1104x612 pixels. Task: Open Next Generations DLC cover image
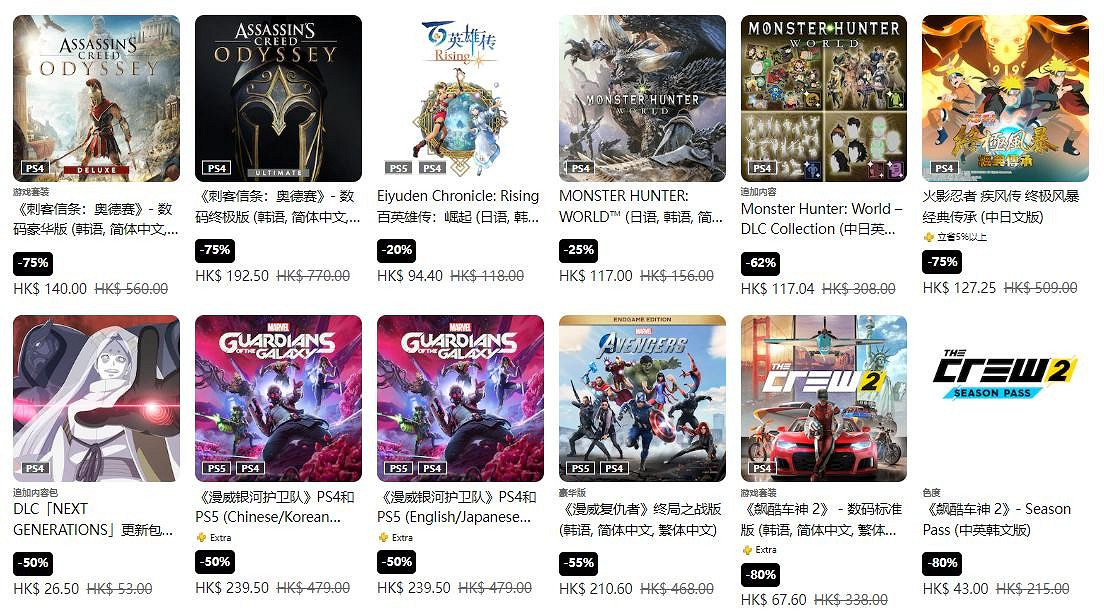(x=96, y=399)
